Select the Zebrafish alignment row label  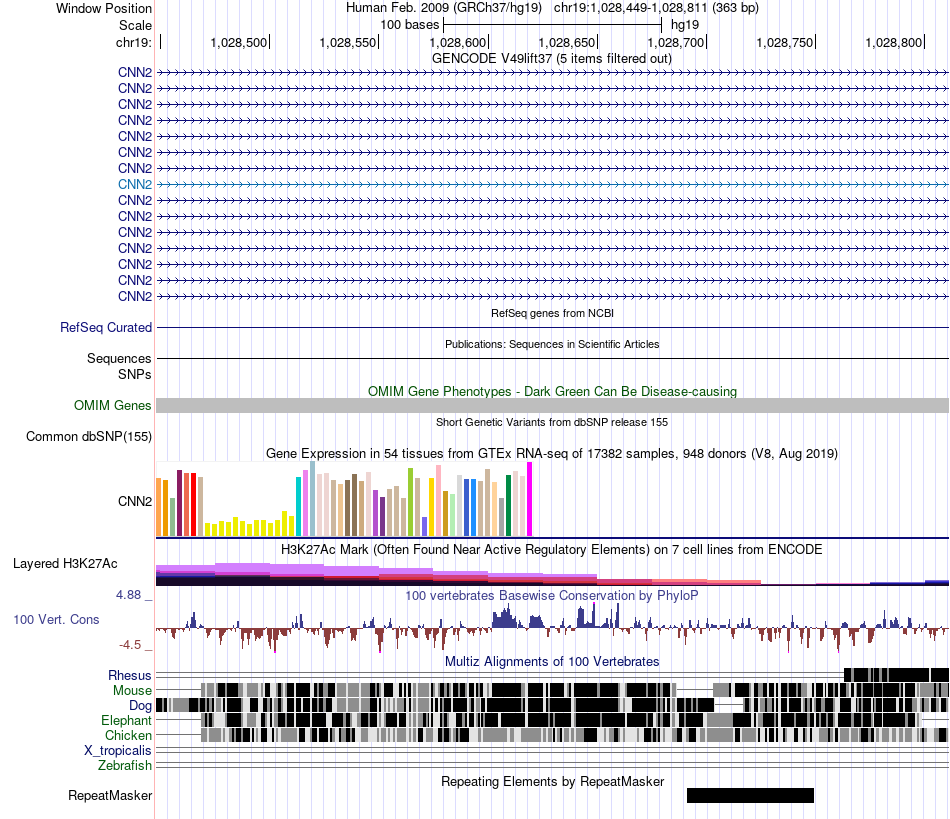click(x=124, y=766)
